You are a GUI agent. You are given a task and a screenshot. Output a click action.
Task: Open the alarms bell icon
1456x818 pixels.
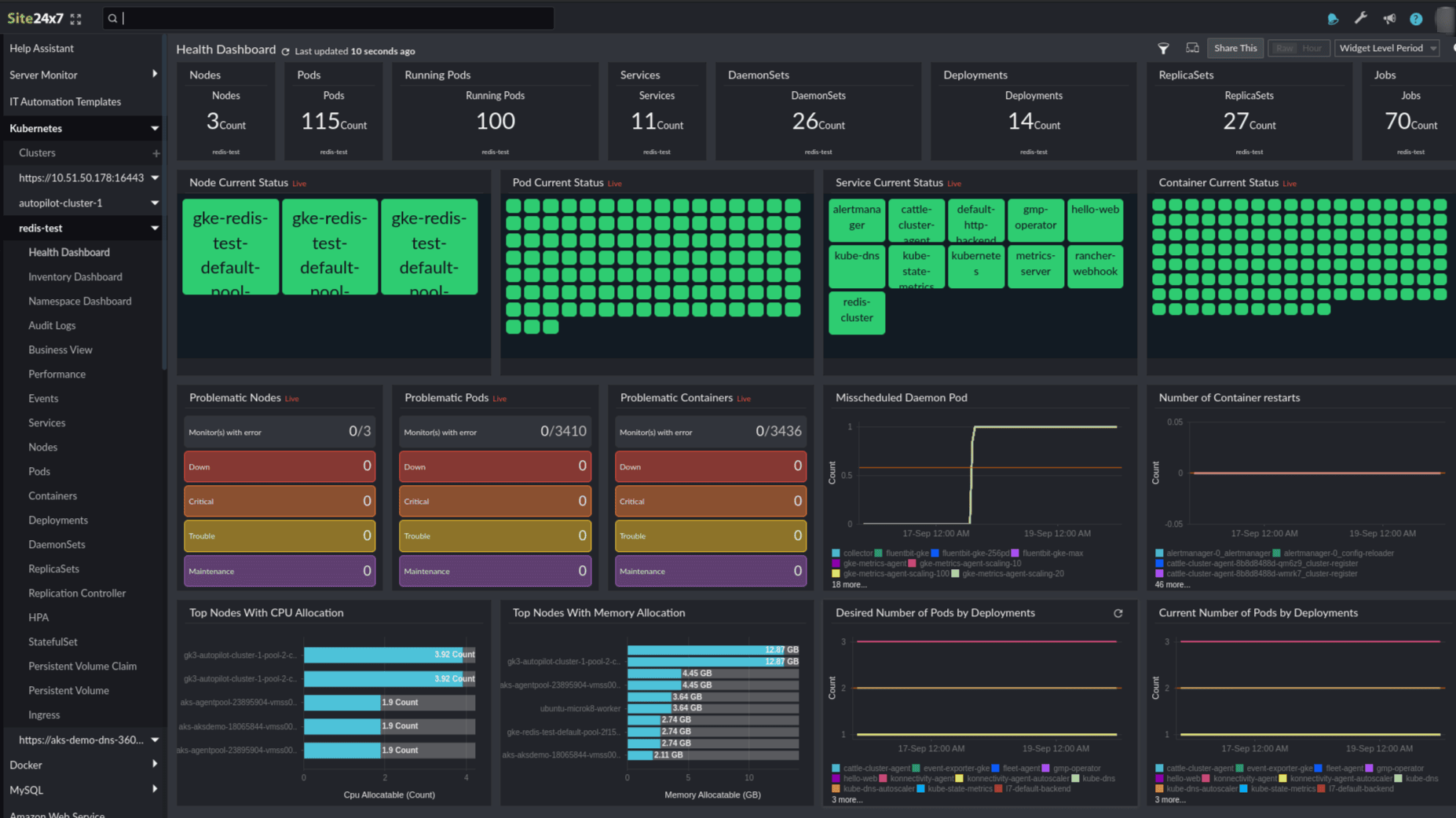[1333, 19]
